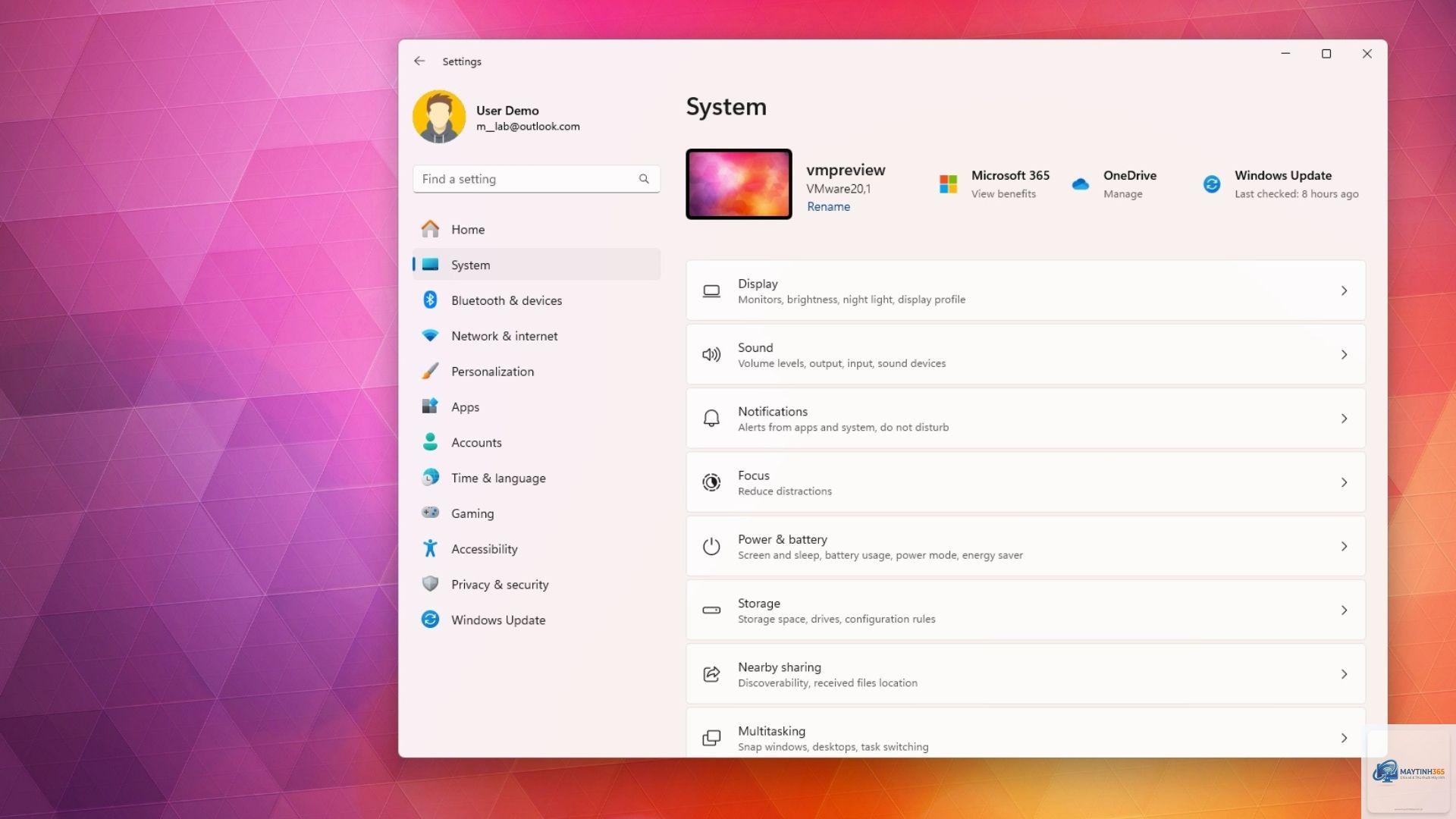1456x819 pixels.
Task: Click the Windows Update sync icon at top
Action: 1212,184
